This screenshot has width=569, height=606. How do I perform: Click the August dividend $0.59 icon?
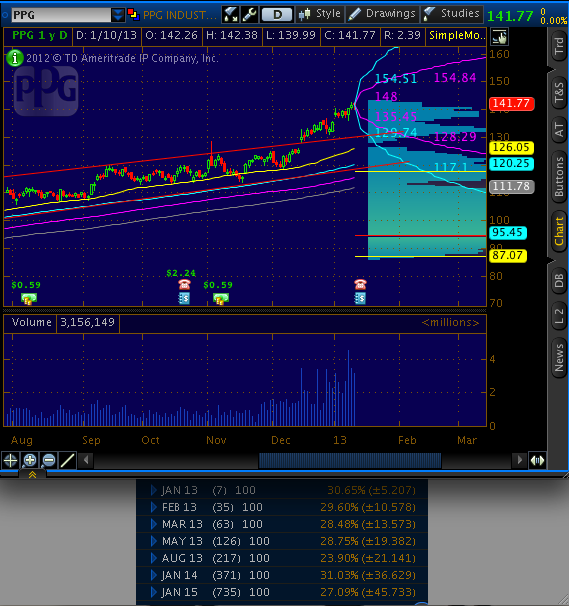pos(29,299)
